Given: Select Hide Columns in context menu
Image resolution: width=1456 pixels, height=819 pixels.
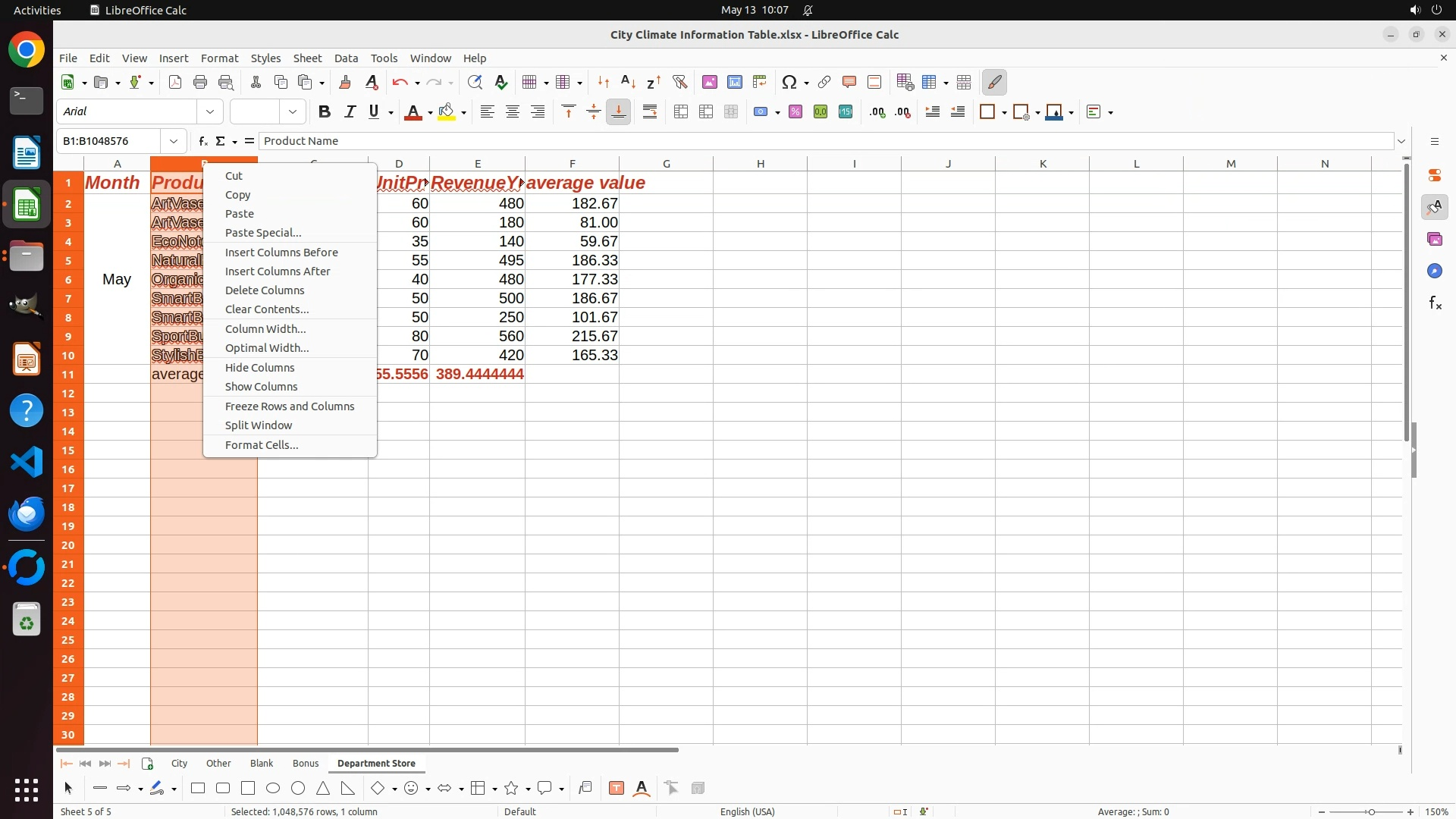Looking at the screenshot, I should 259,368.
